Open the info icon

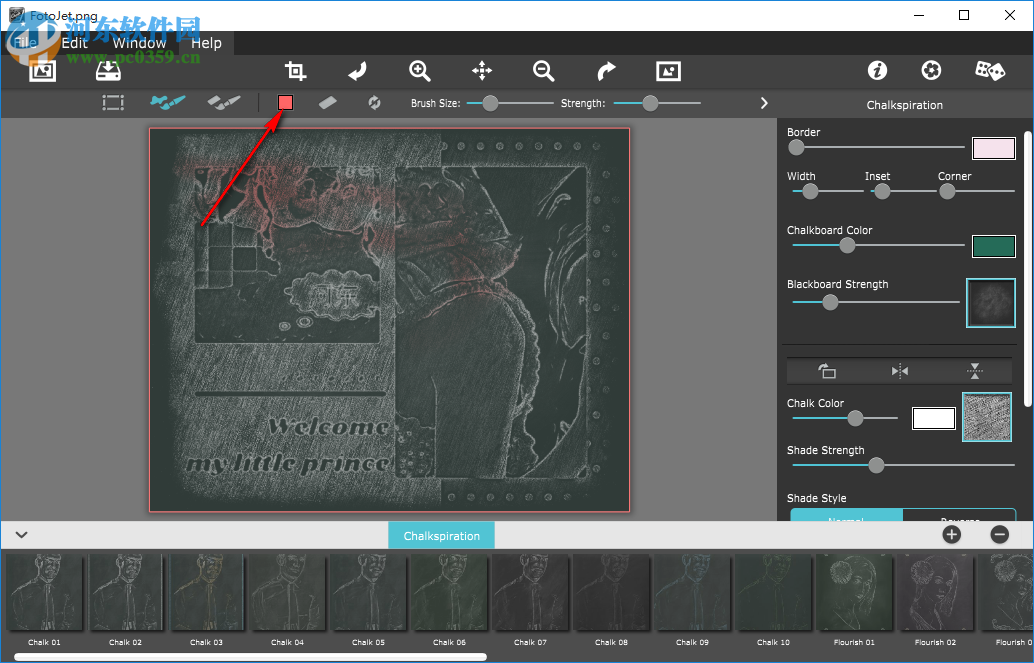tap(877, 71)
